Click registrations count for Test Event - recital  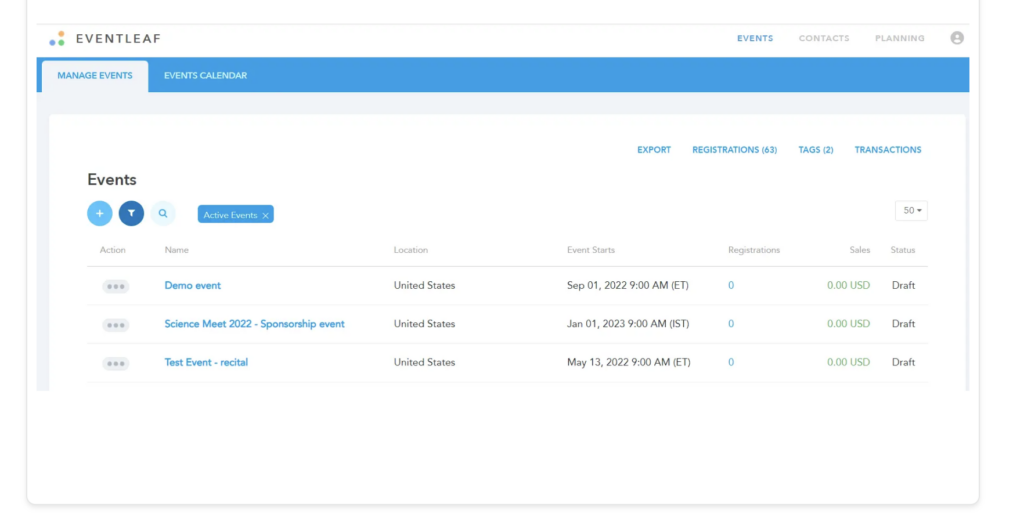pyautogui.click(x=731, y=363)
